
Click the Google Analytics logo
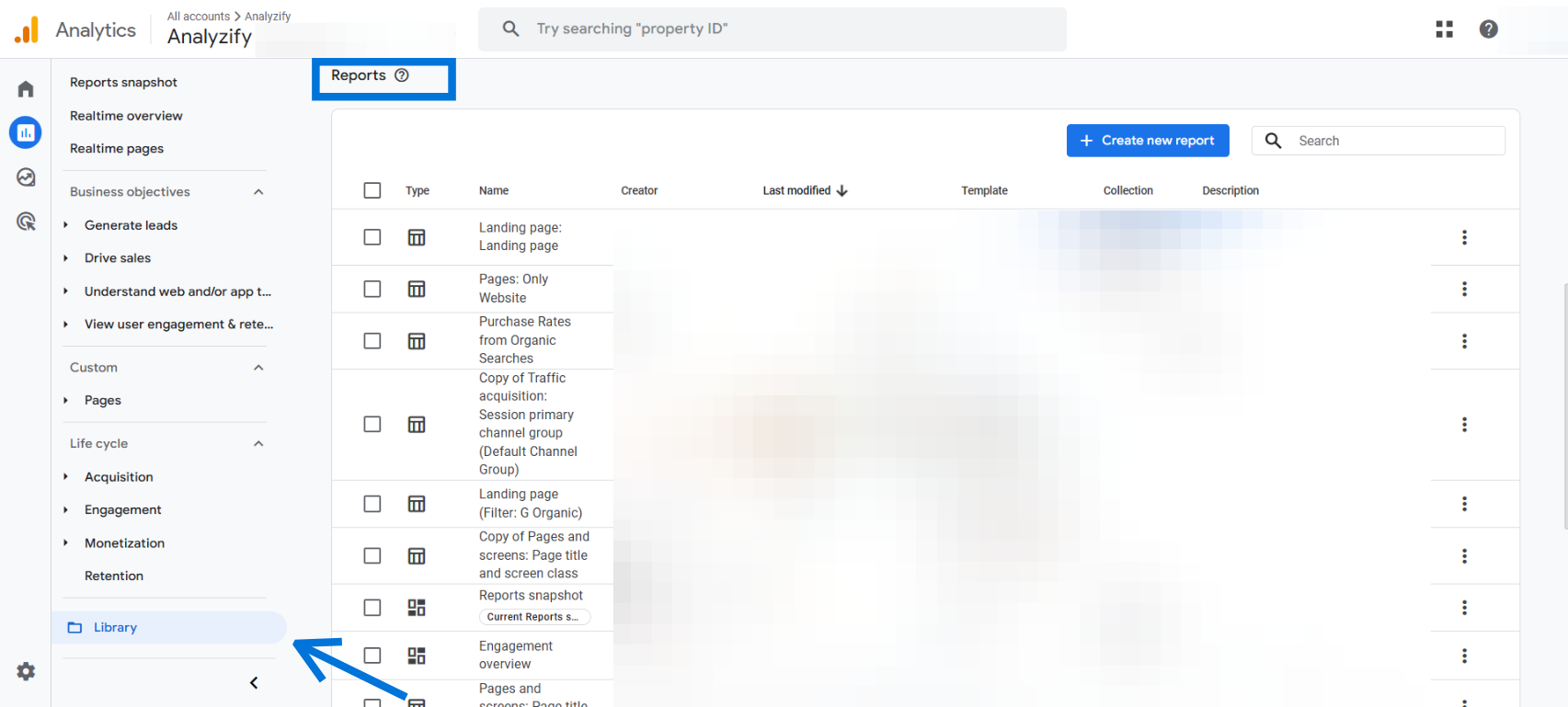coord(27,29)
